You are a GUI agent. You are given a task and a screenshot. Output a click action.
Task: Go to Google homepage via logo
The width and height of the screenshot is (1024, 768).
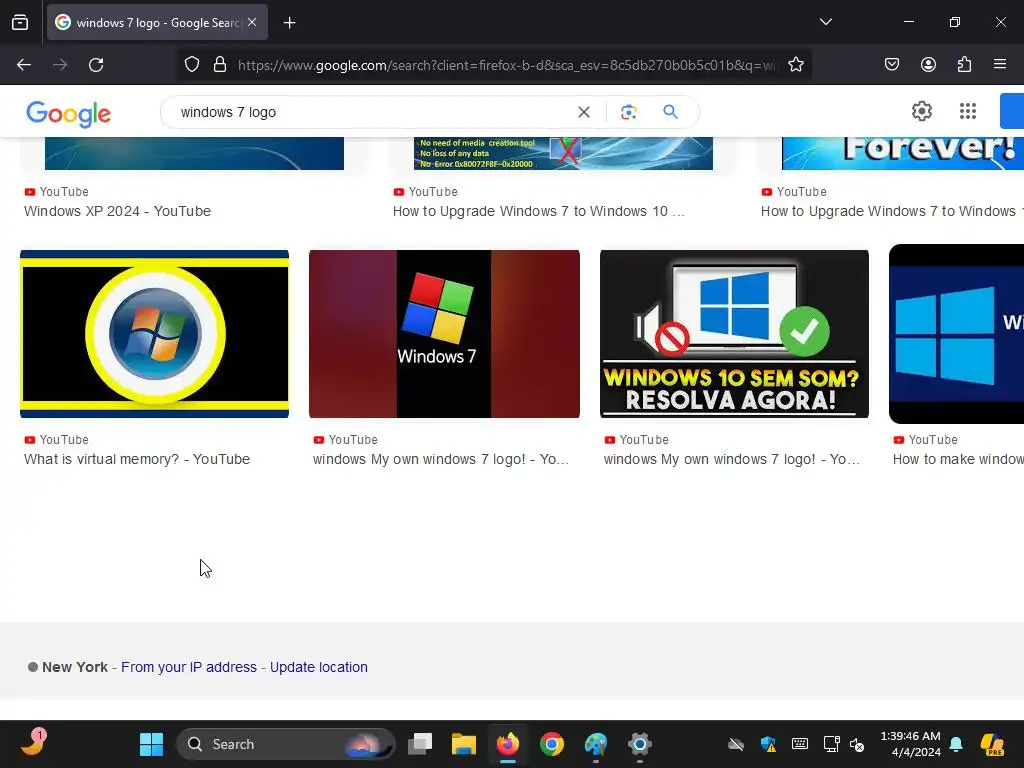coord(69,114)
